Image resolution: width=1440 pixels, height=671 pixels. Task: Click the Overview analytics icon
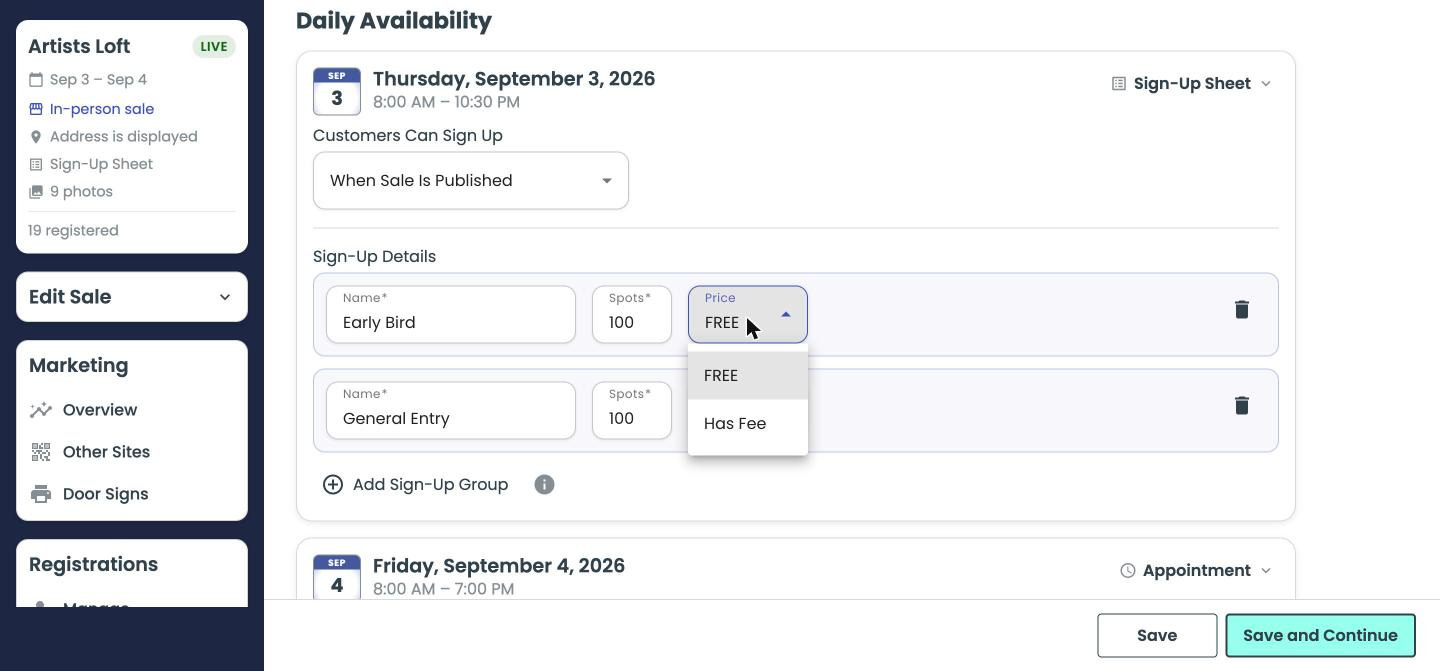pos(41,410)
